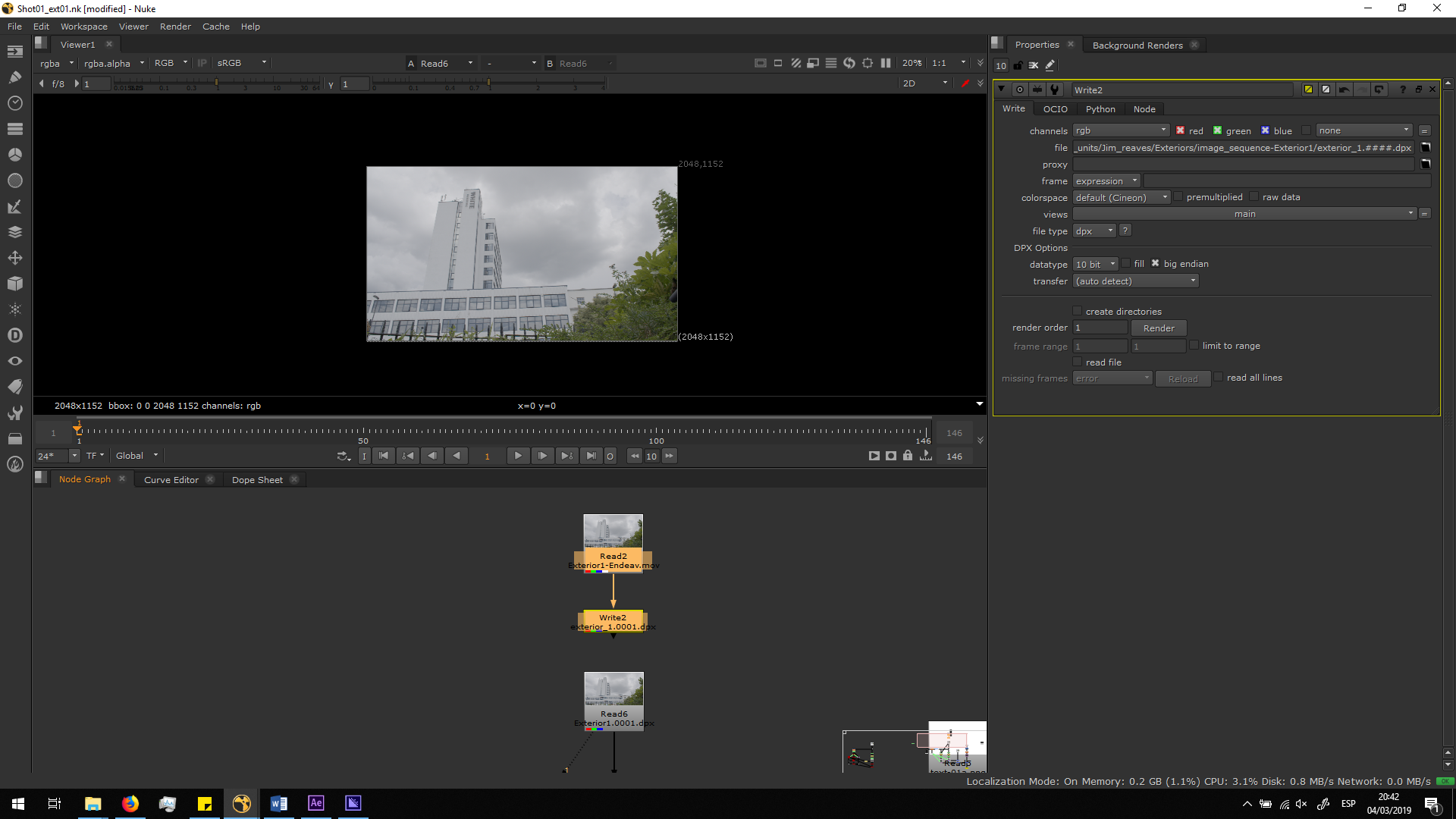Open After Effects from the taskbar
This screenshot has height=819, width=1456.
pyautogui.click(x=315, y=803)
